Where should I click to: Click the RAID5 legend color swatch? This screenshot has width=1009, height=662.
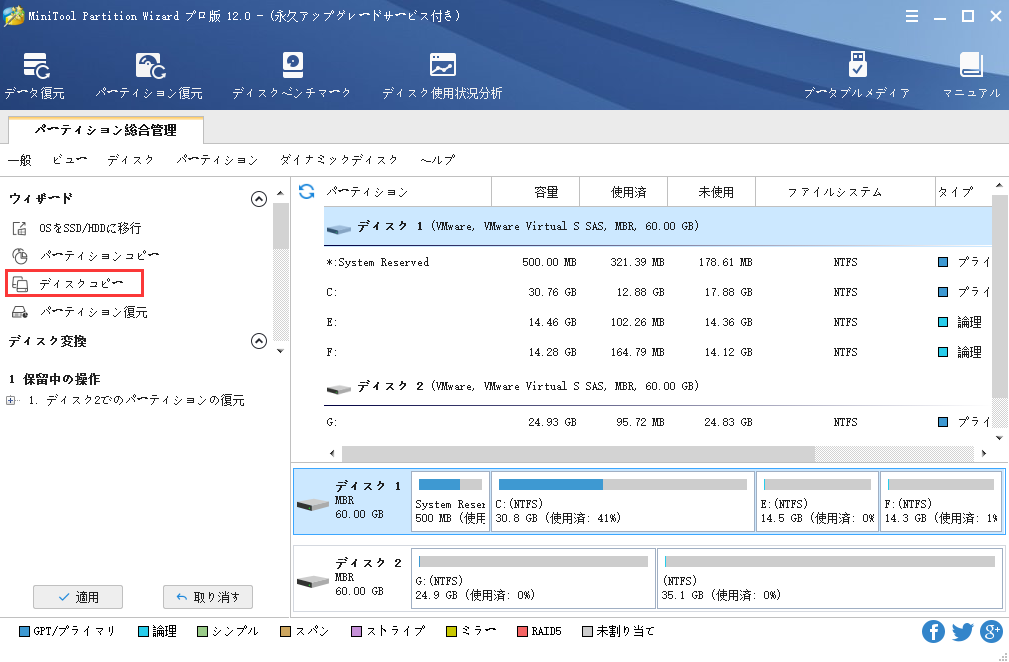click(x=523, y=632)
